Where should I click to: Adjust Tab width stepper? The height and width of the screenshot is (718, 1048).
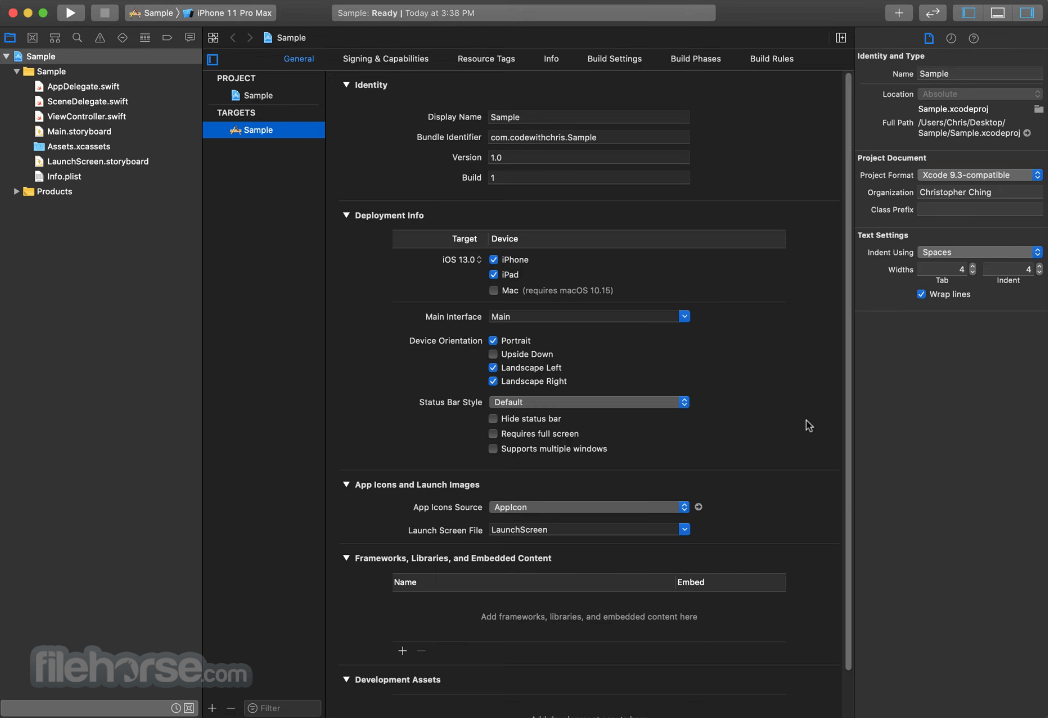tap(972, 269)
